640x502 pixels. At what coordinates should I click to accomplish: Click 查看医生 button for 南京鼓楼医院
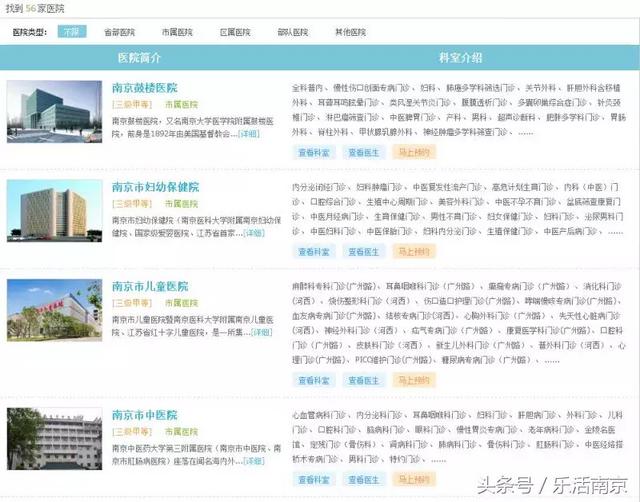click(364, 153)
